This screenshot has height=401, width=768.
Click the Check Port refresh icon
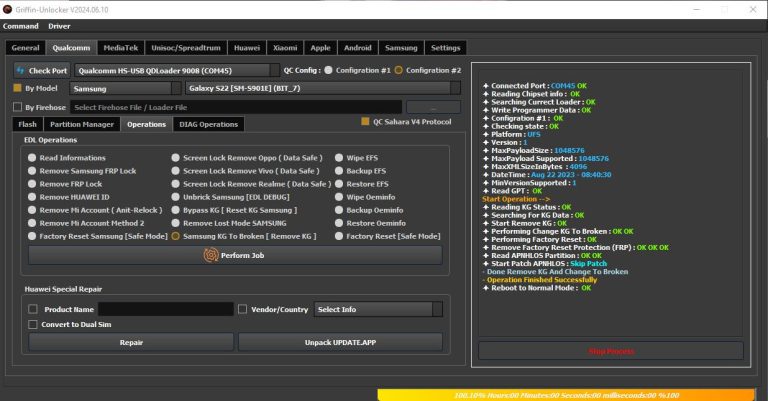[x=21, y=71]
